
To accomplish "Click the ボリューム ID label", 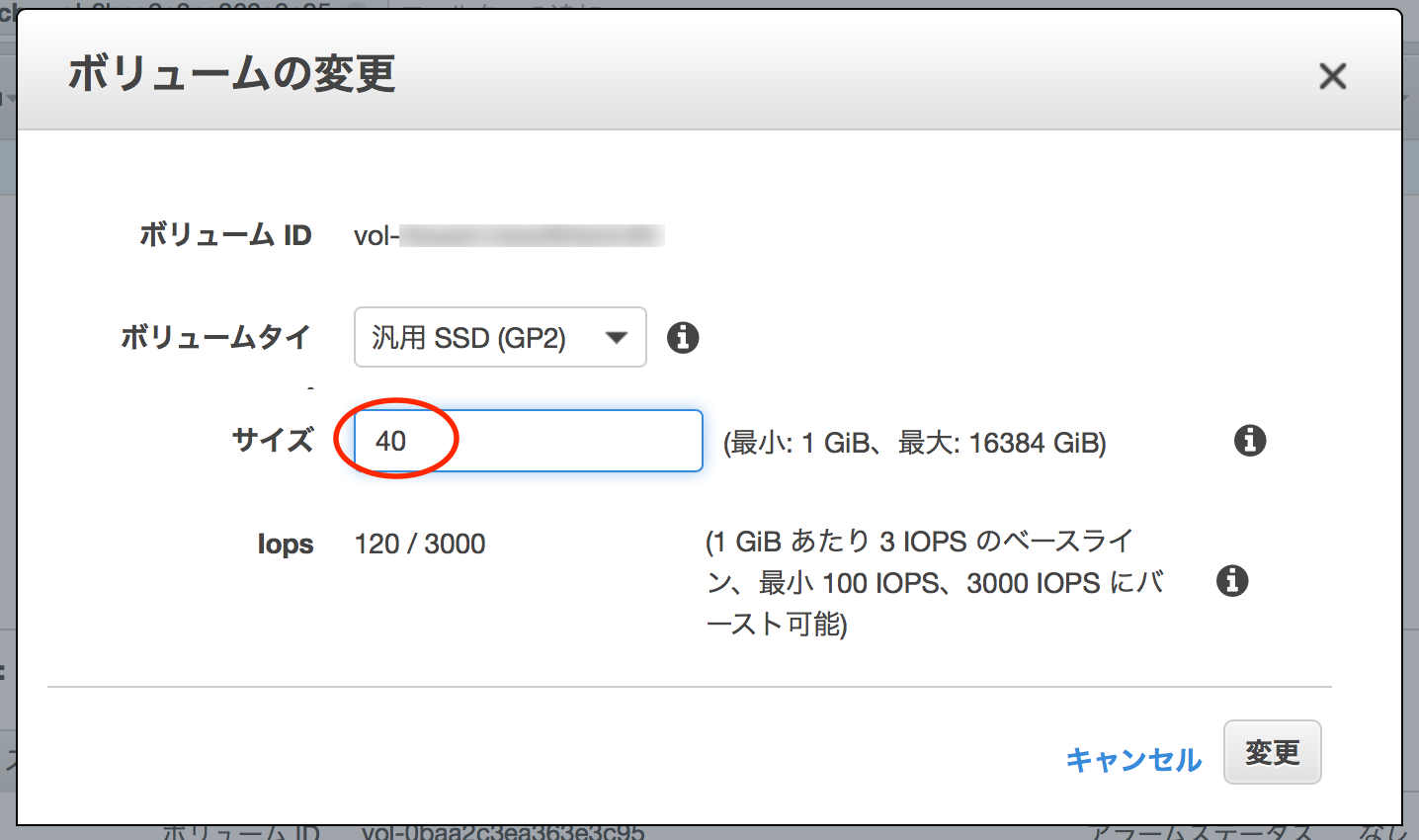I will pyautogui.click(x=226, y=235).
